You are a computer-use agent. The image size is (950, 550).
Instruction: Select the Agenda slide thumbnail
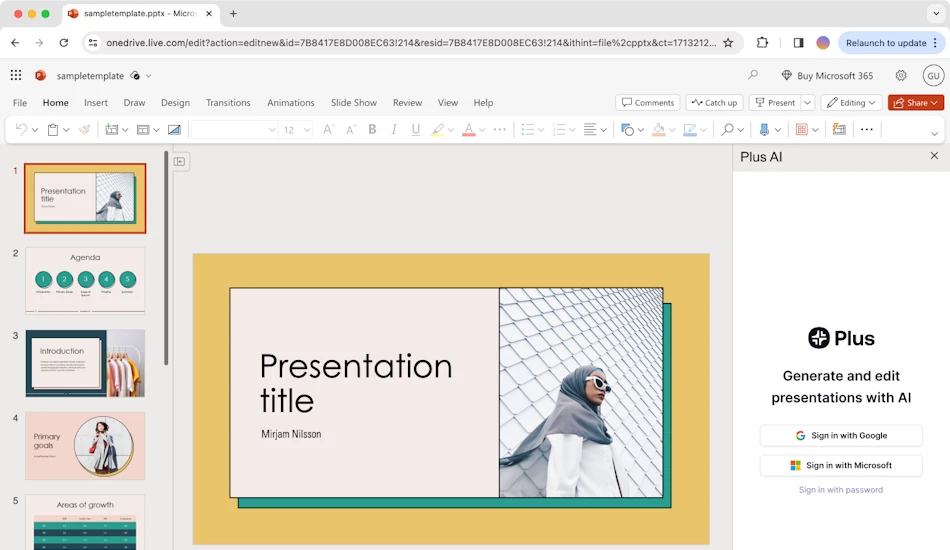click(85, 280)
